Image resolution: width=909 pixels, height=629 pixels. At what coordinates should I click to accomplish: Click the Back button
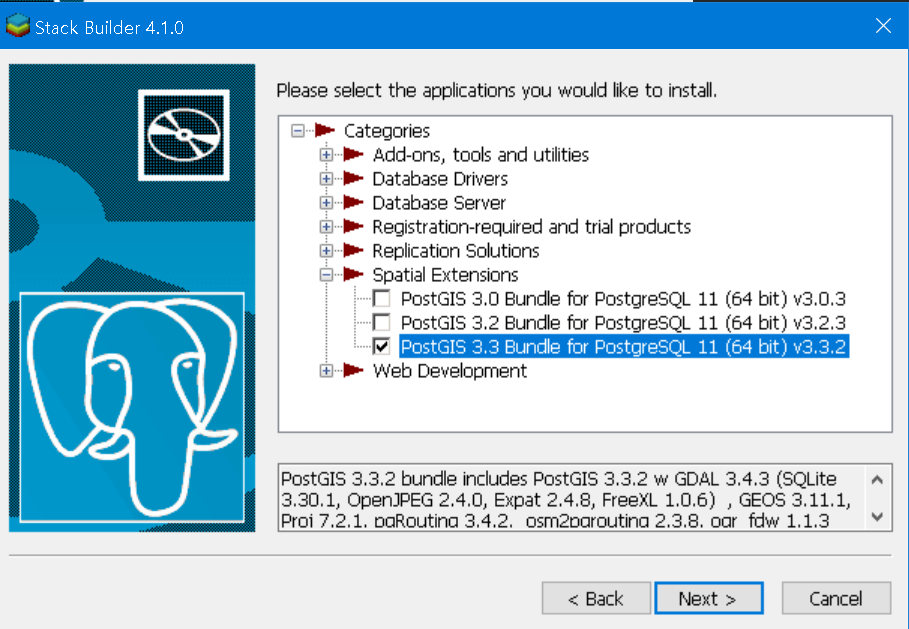click(596, 598)
